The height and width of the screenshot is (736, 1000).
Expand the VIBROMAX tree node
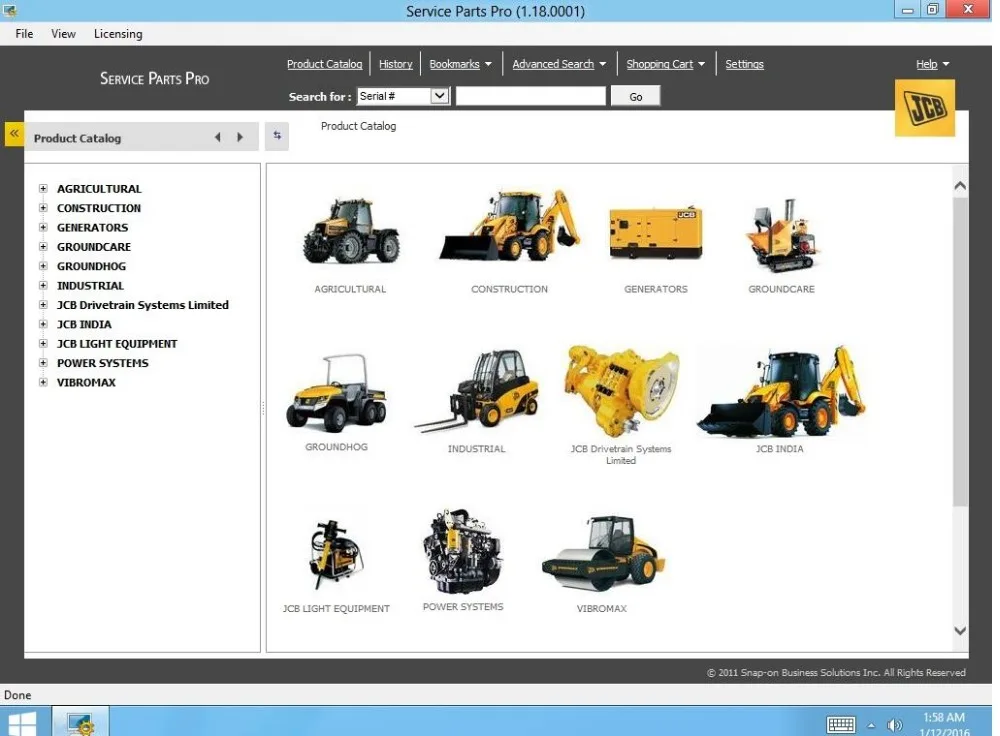(43, 383)
